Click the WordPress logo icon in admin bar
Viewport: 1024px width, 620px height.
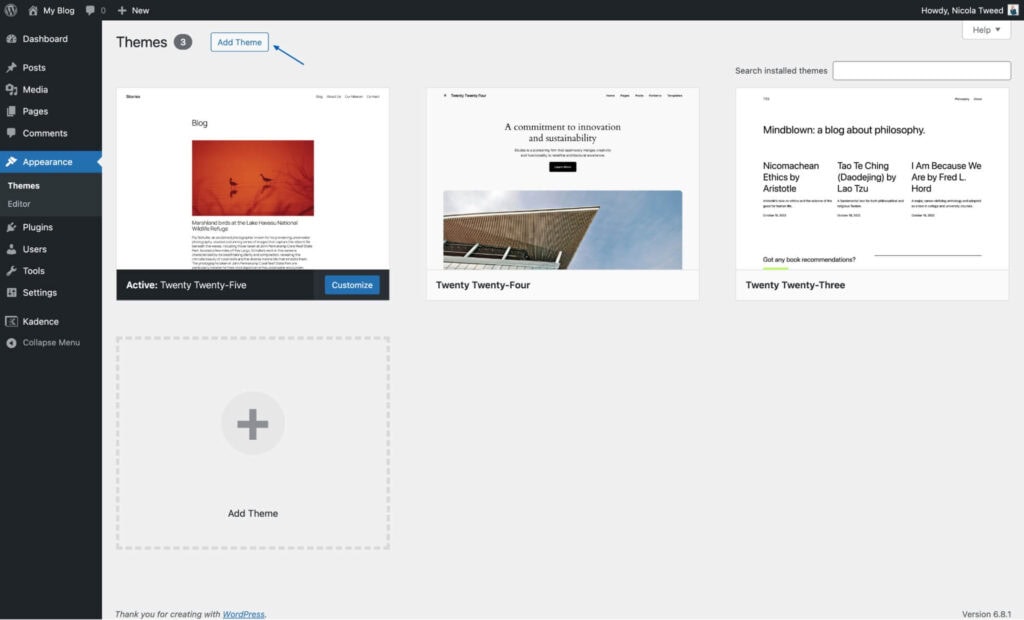coord(11,10)
